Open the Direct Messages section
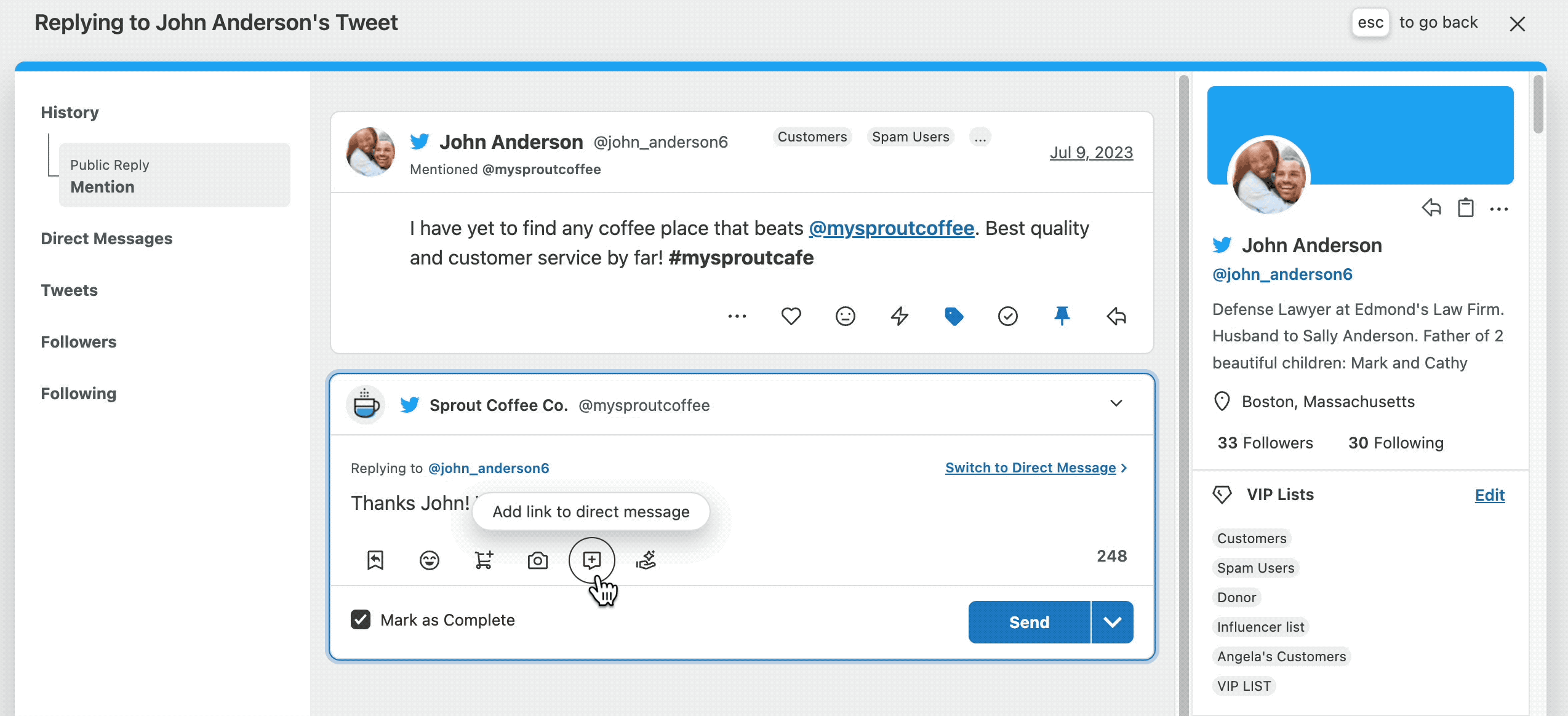The image size is (1568, 716). pyautogui.click(x=106, y=239)
